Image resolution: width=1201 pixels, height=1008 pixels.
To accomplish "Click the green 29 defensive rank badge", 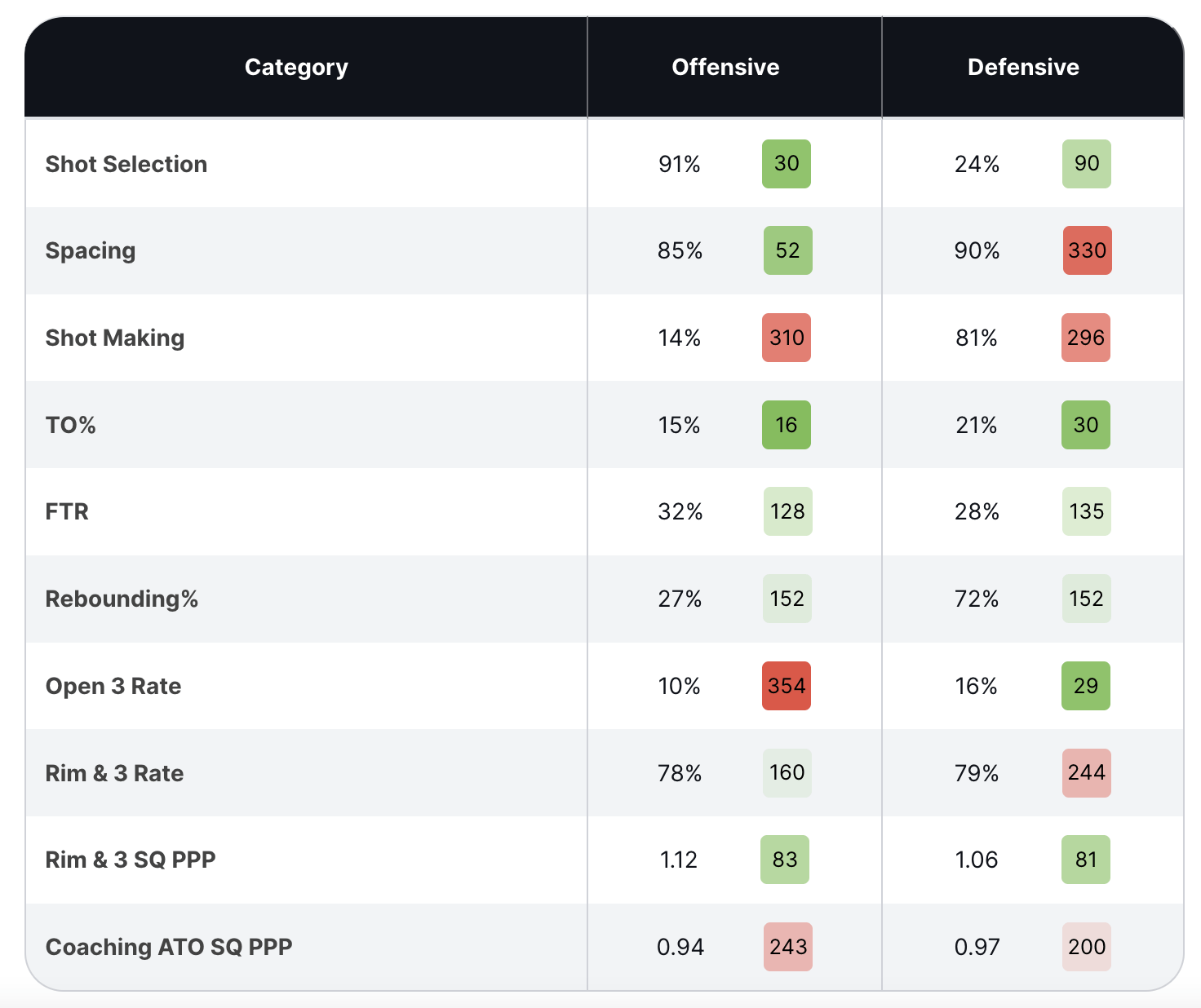I will coord(1086,686).
